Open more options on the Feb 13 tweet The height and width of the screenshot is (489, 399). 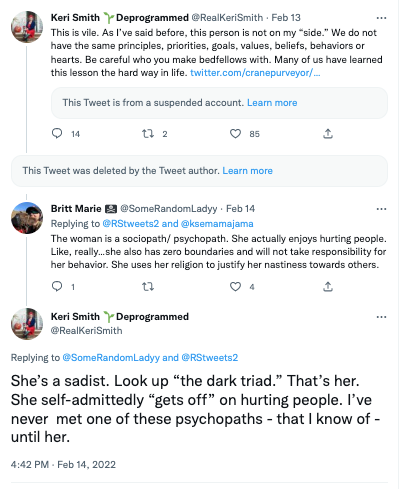(x=381, y=18)
